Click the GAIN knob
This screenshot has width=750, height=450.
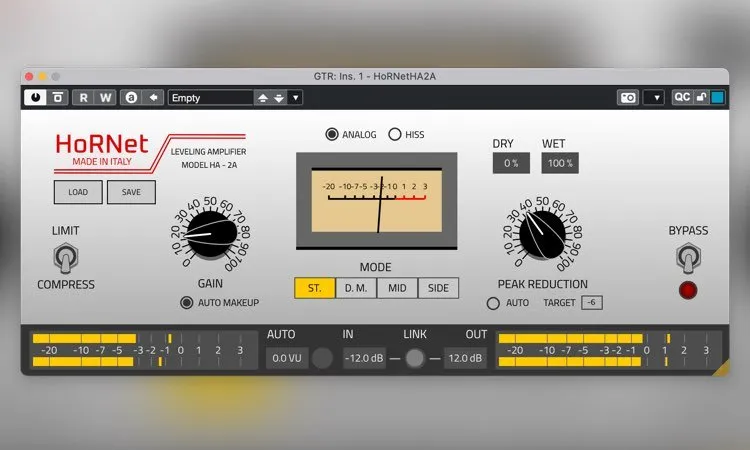(211, 235)
